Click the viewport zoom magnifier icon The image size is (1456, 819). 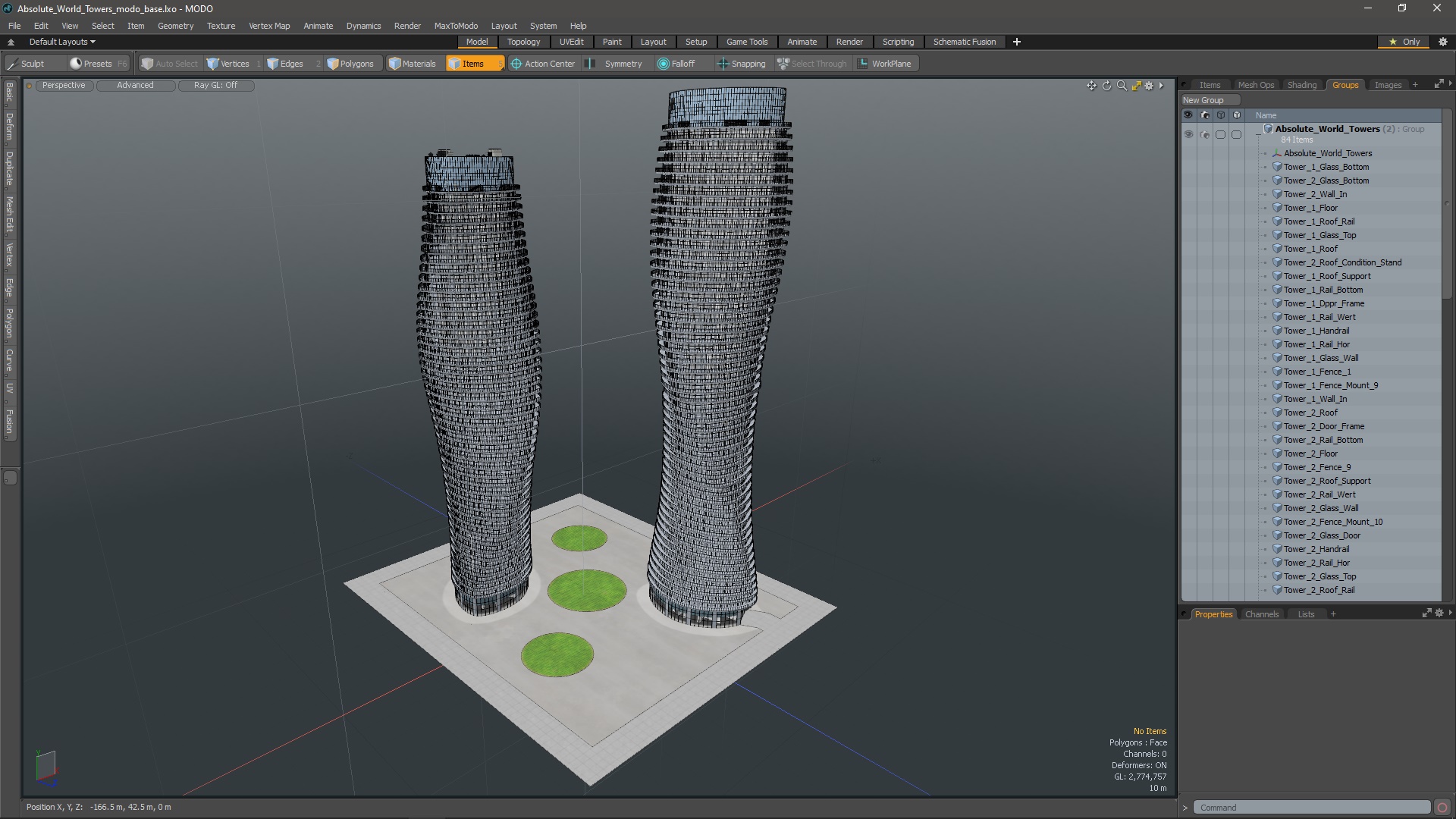[x=1122, y=86]
